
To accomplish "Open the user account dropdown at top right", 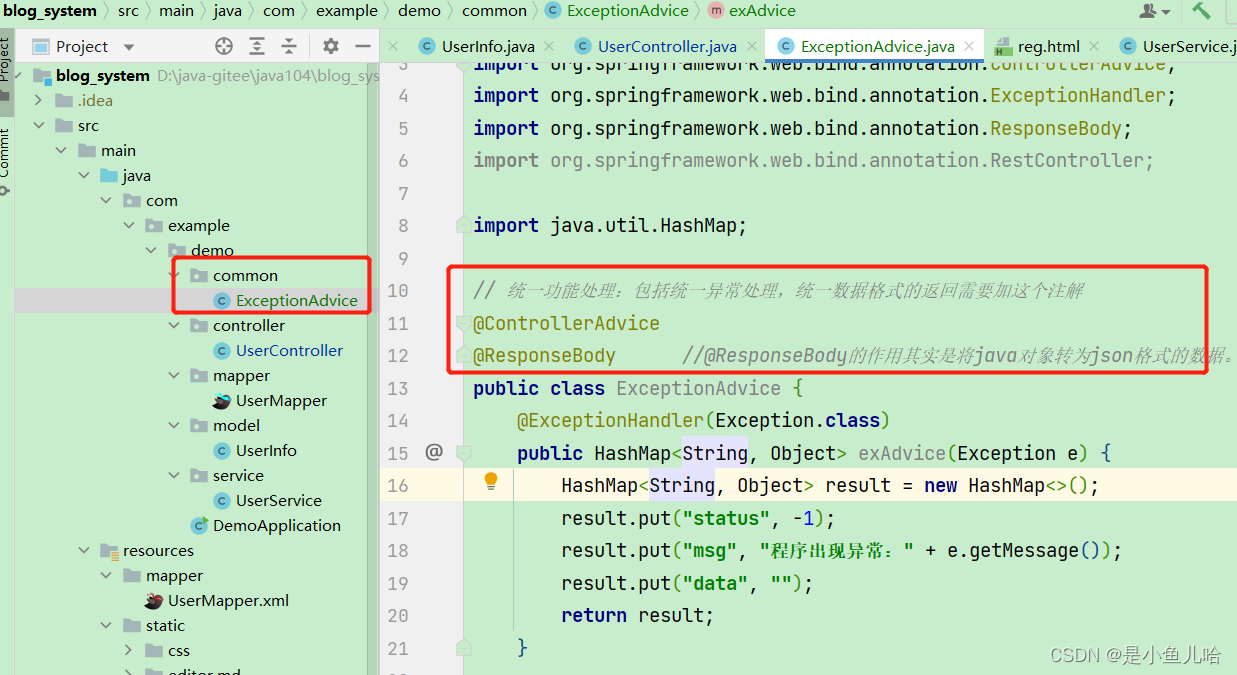I will tap(1155, 11).
